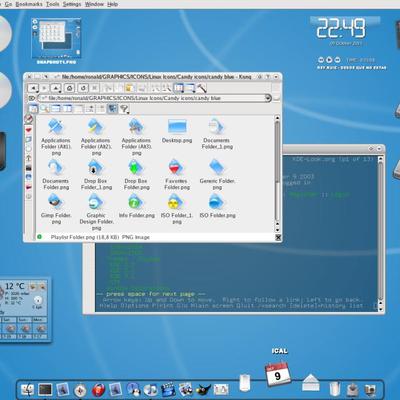400x400 pixels.
Task: Click the Zoom In magnifier icon
Action: (x=155, y=88)
